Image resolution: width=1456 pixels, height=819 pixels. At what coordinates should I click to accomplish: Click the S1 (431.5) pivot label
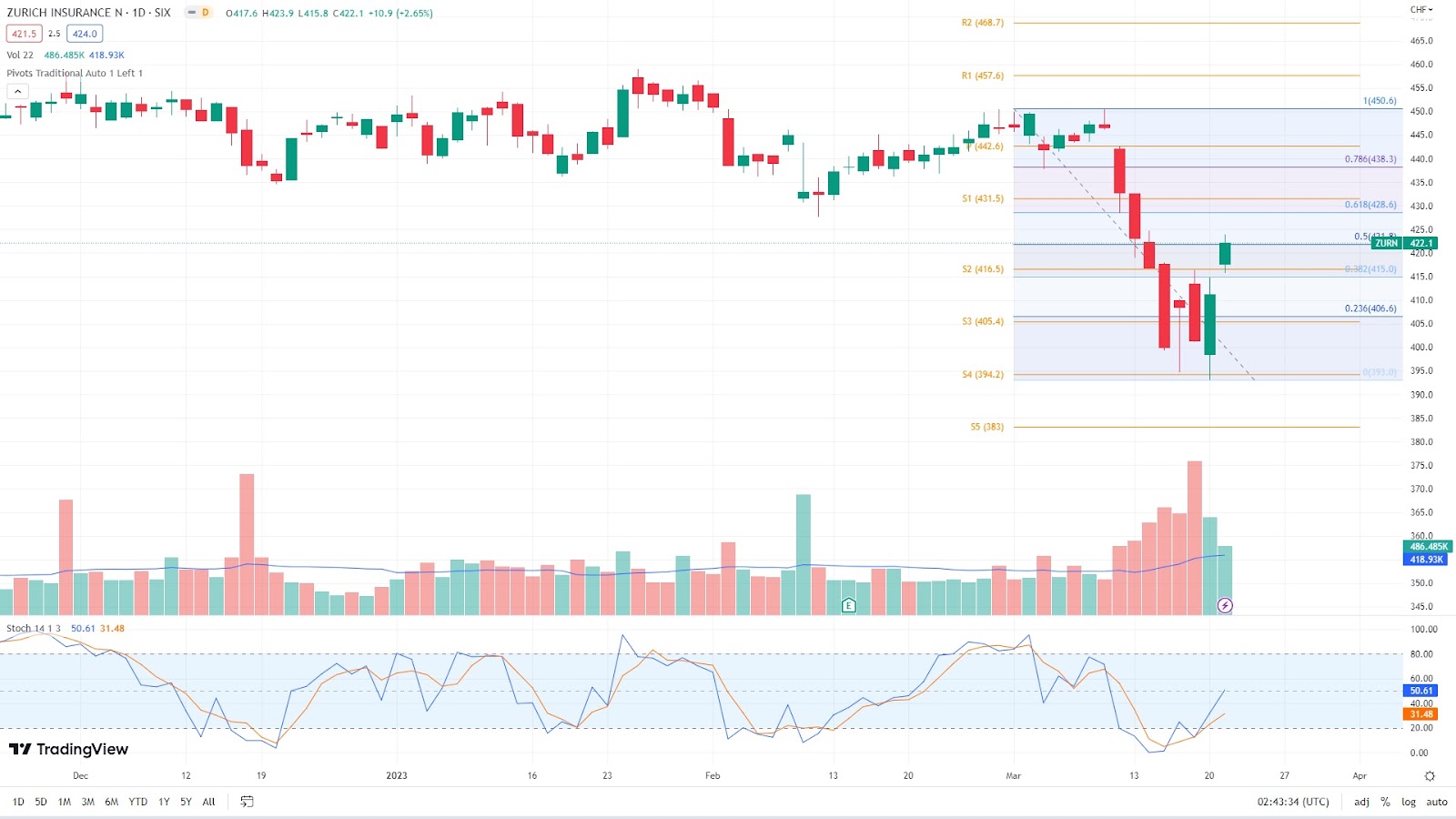coord(983,198)
